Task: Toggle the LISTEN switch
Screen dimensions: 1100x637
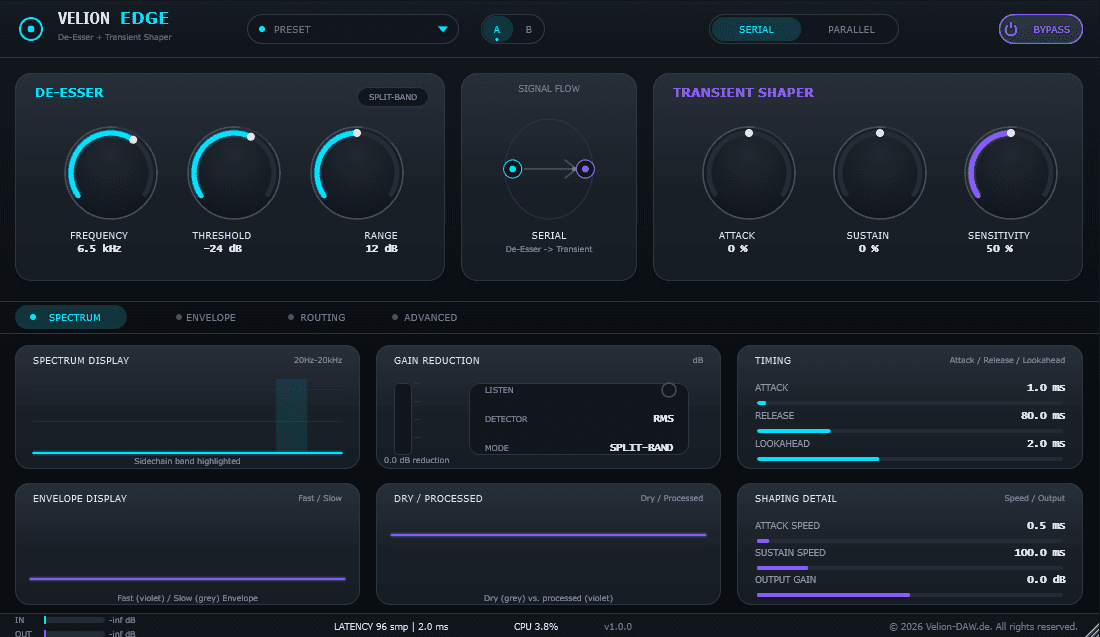Action: (x=669, y=390)
